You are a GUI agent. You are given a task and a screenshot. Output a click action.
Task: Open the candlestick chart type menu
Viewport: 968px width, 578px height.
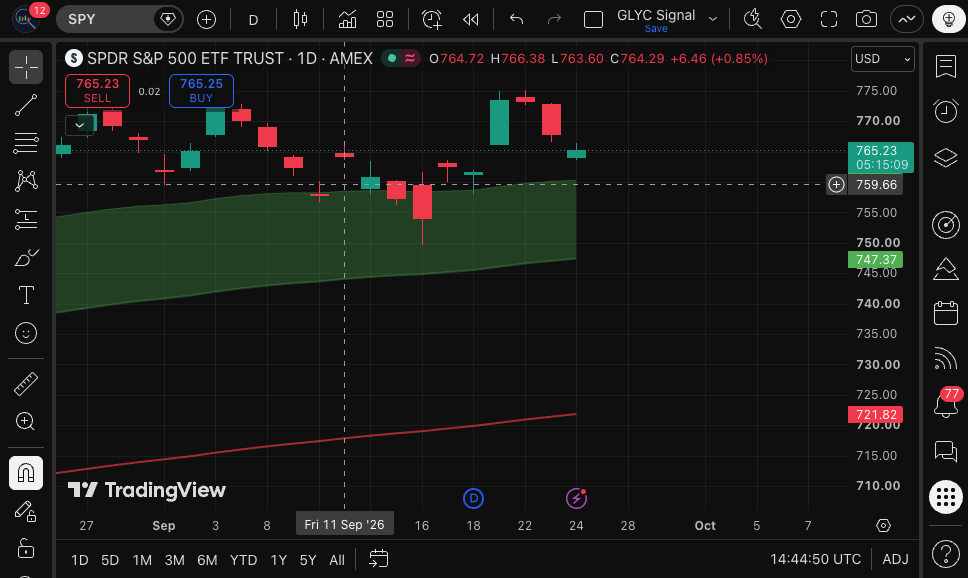click(300, 20)
